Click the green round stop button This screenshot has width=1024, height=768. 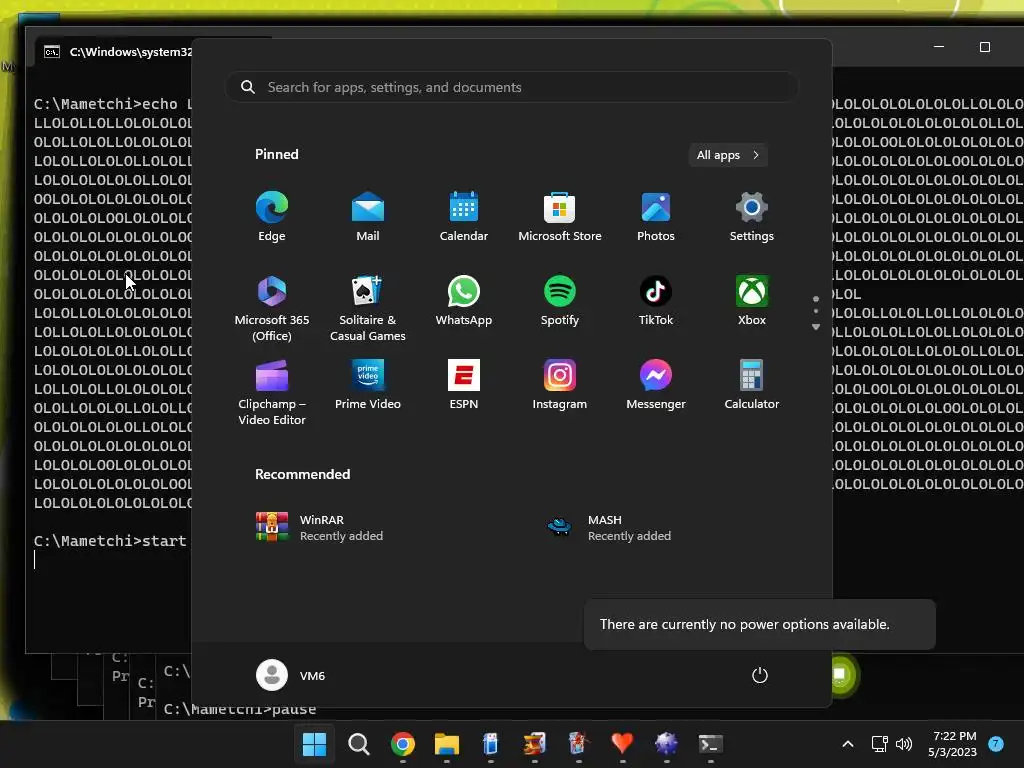pyautogui.click(x=840, y=674)
